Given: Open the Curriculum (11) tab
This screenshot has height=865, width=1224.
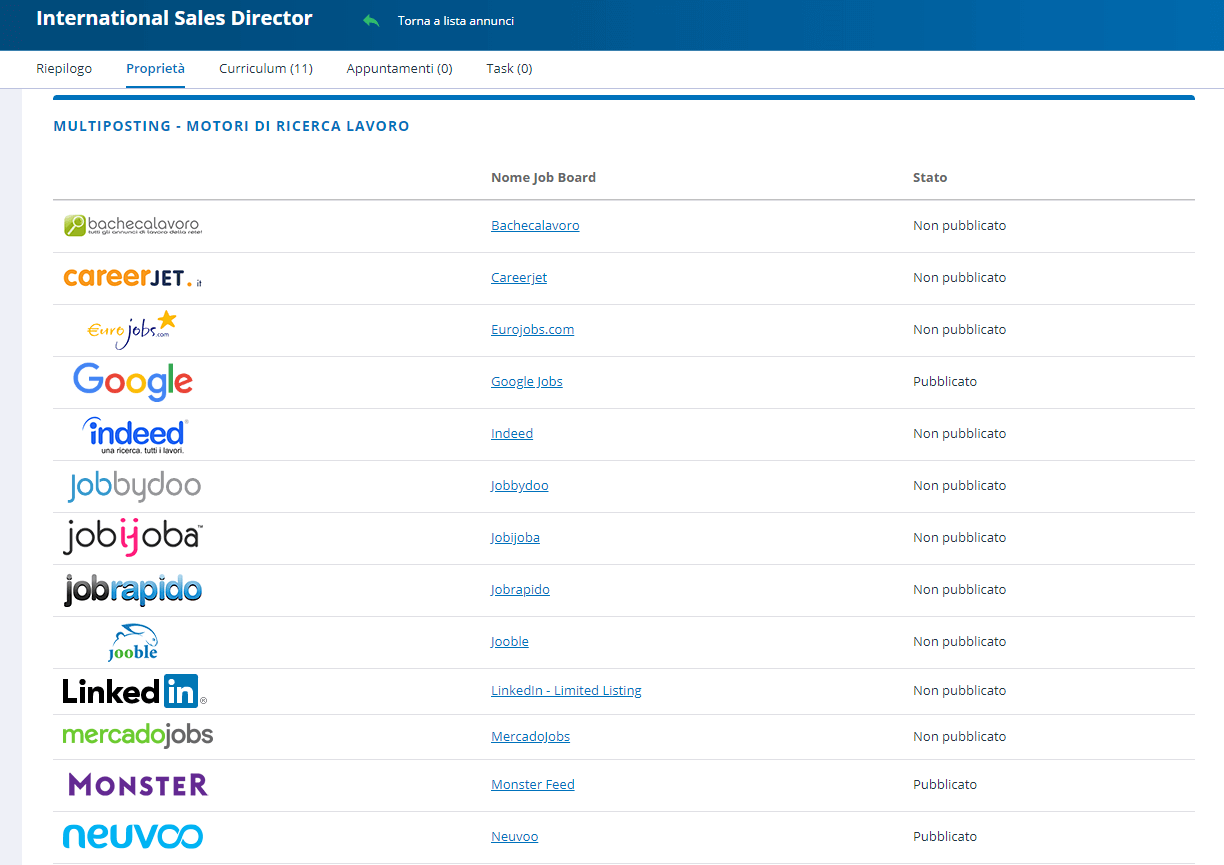Looking at the screenshot, I should (266, 69).
